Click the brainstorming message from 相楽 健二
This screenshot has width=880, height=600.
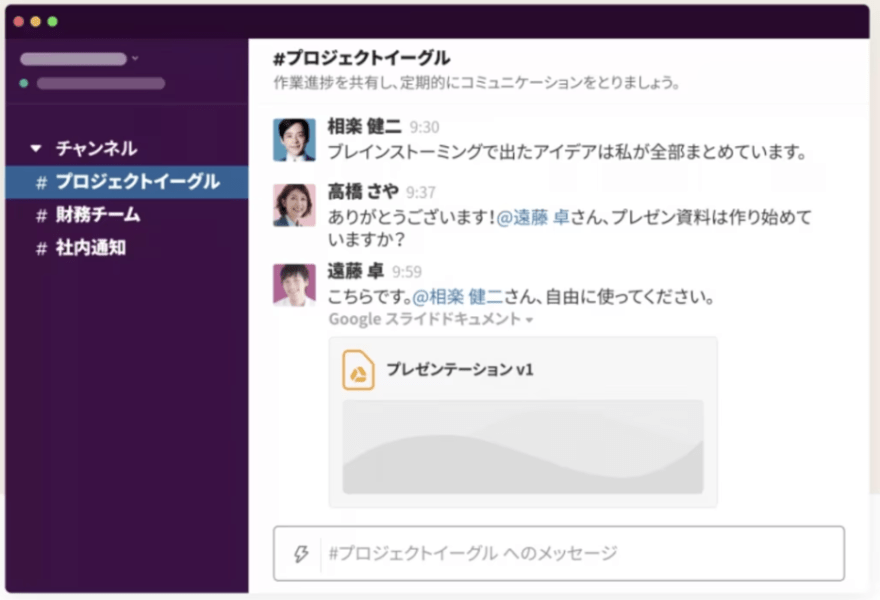coord(567,152)
